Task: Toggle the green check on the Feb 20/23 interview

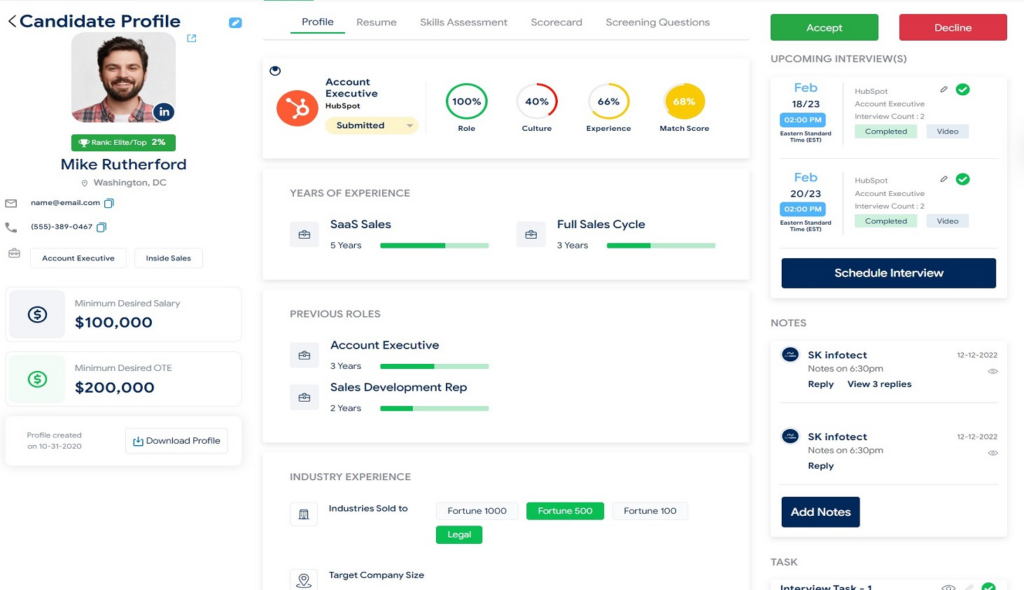Action: tap(963, 179)
